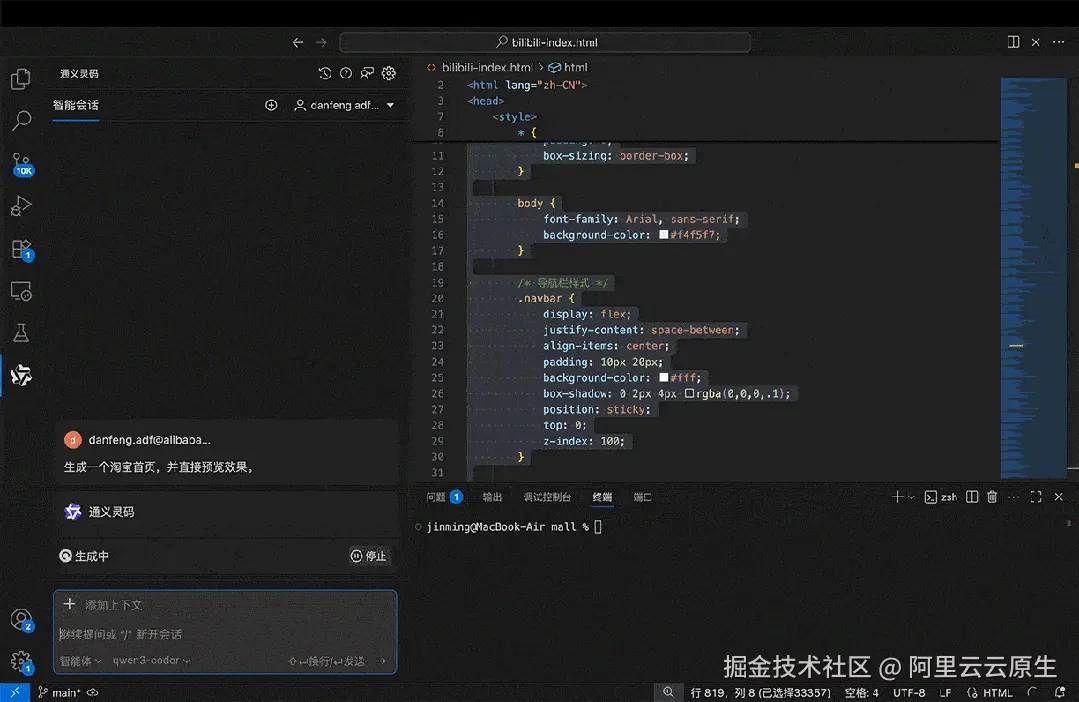Switch to 输出 panel tab
Viewport: 1079px width, 702px height.
point(492,497)
